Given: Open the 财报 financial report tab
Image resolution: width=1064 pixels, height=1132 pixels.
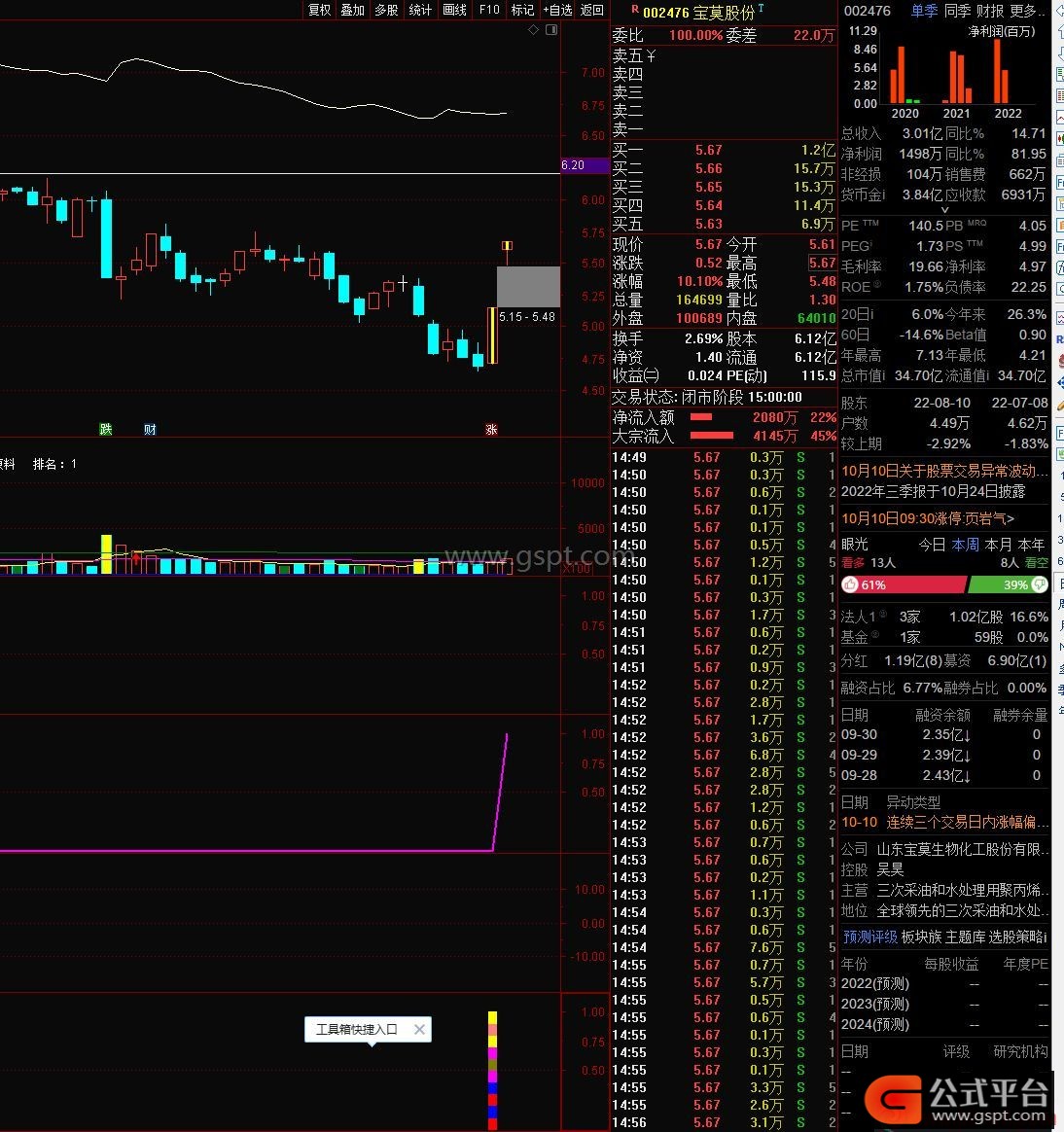Looking at the screenshot, I should click(x=990, y=11).
